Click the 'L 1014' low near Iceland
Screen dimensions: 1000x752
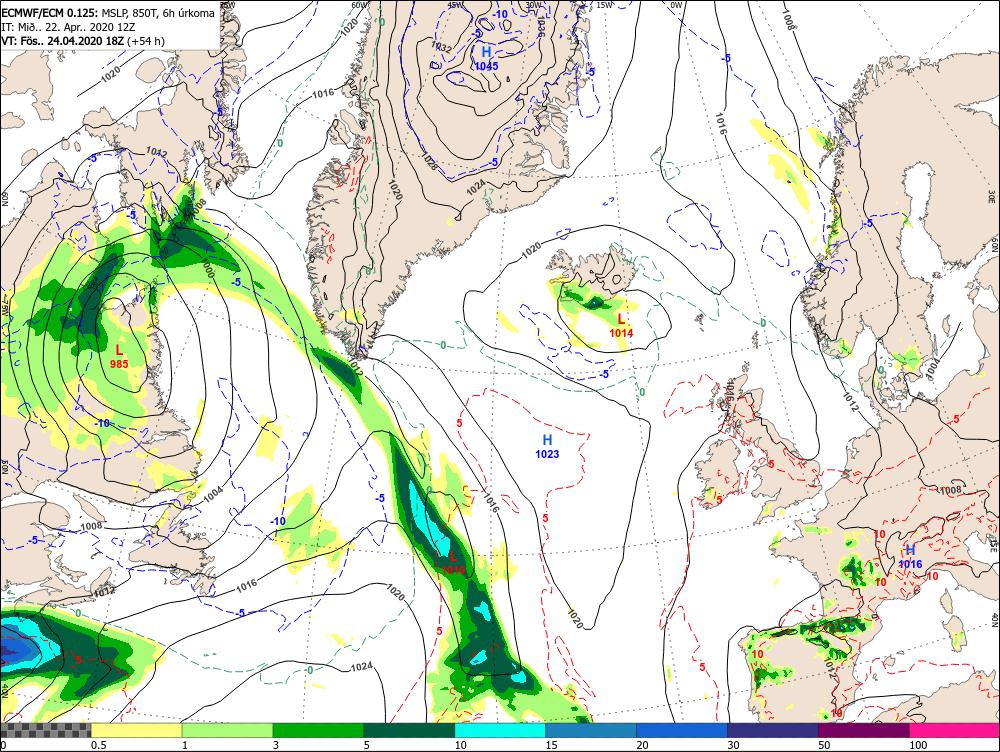pyautogui.click(x=621, y=325)
